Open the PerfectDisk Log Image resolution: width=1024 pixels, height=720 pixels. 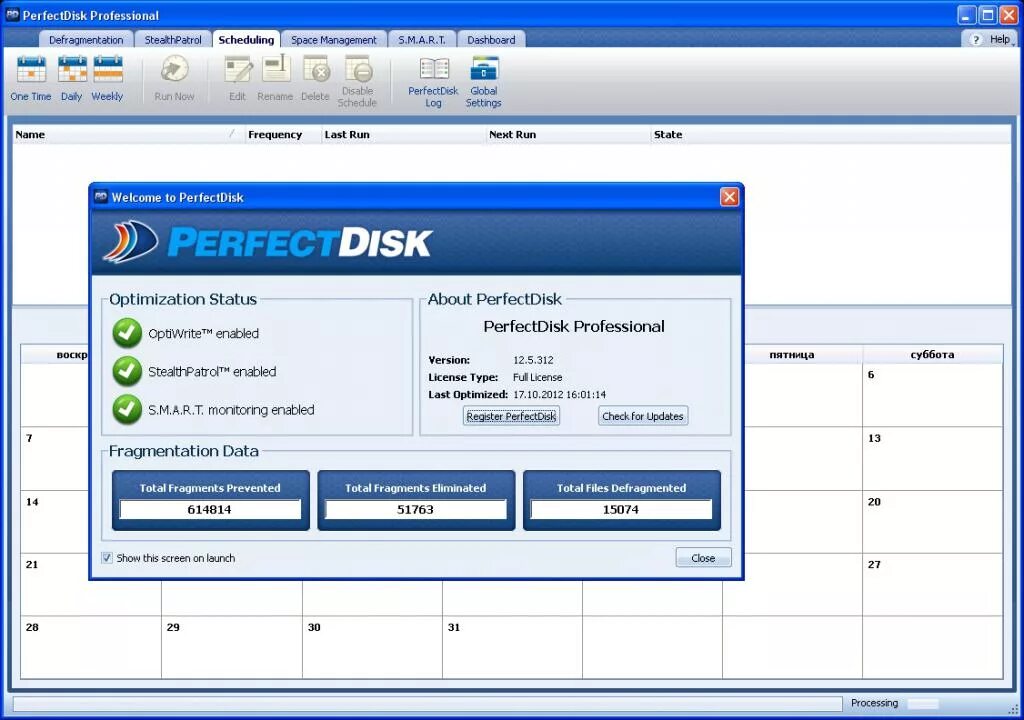coord(434,82)
